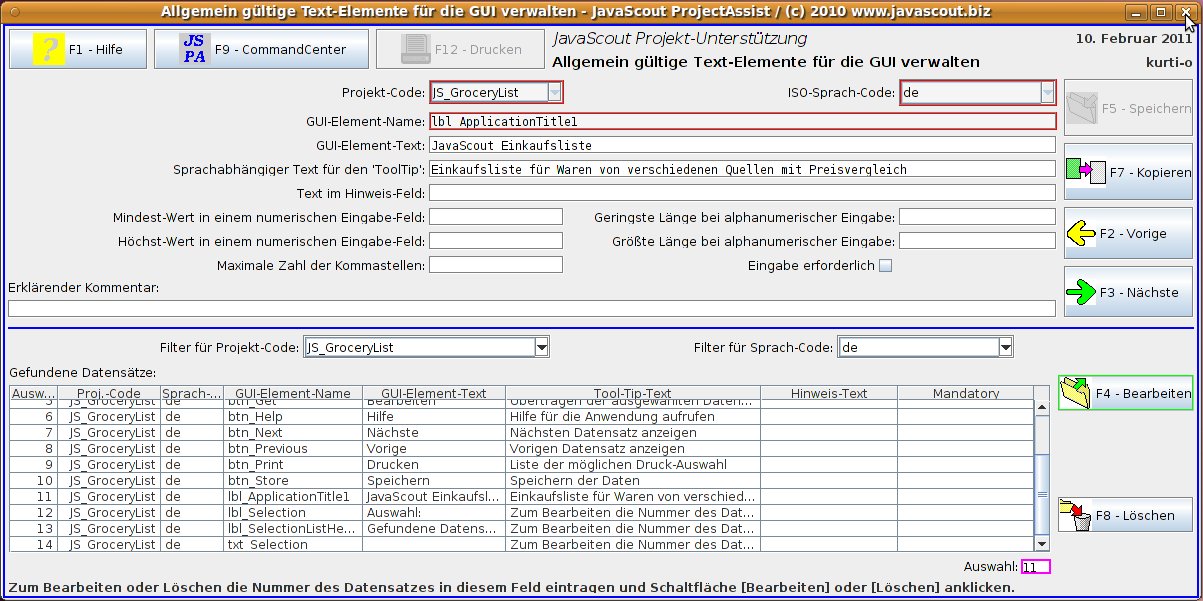Click the Tool-Tip-Text column header
Image resolution: width=1203 pixels, height=601 pixels.
632,394
